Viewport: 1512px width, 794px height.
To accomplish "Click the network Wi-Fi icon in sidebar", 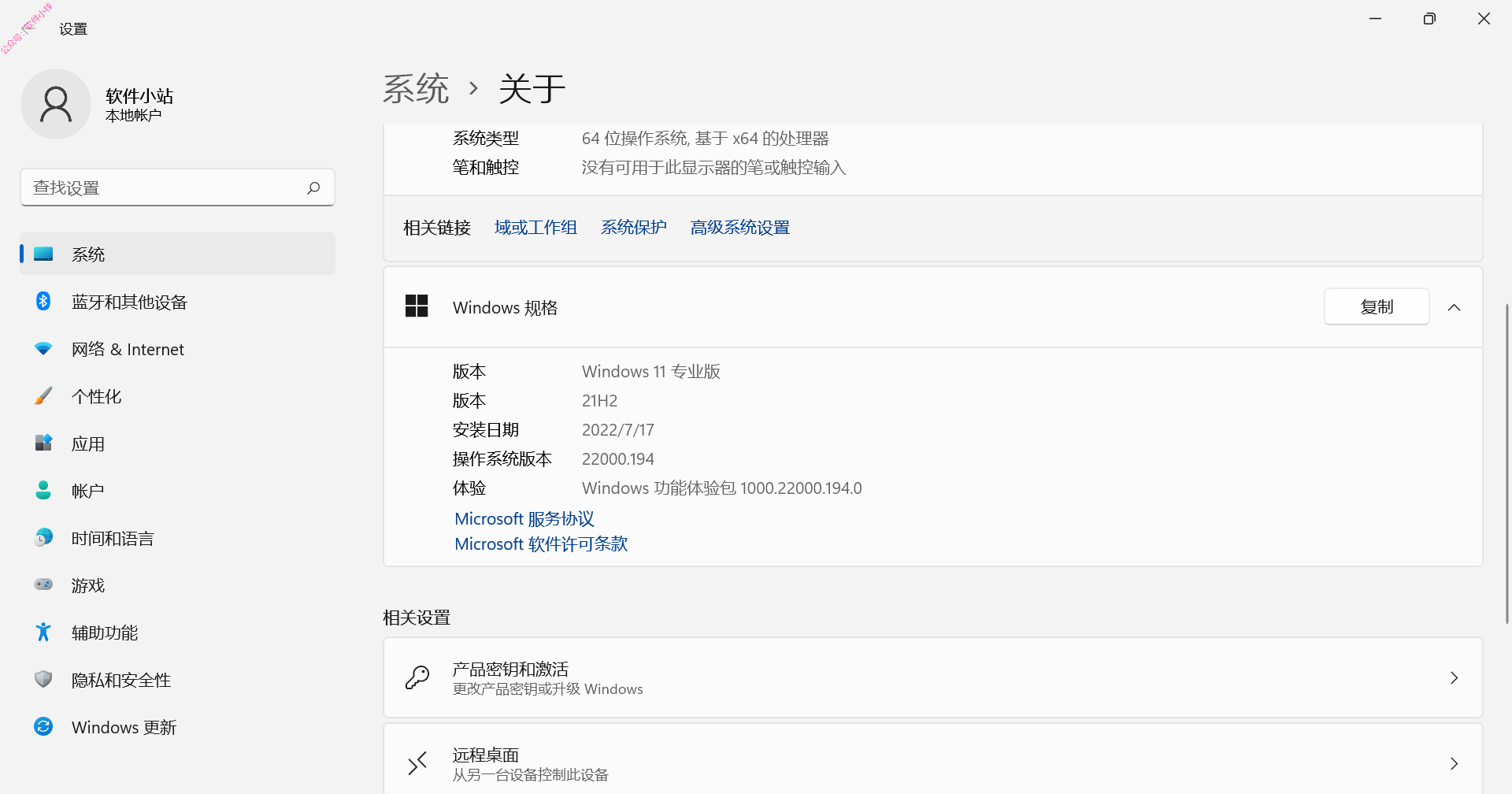I will (x=43, y=348).
